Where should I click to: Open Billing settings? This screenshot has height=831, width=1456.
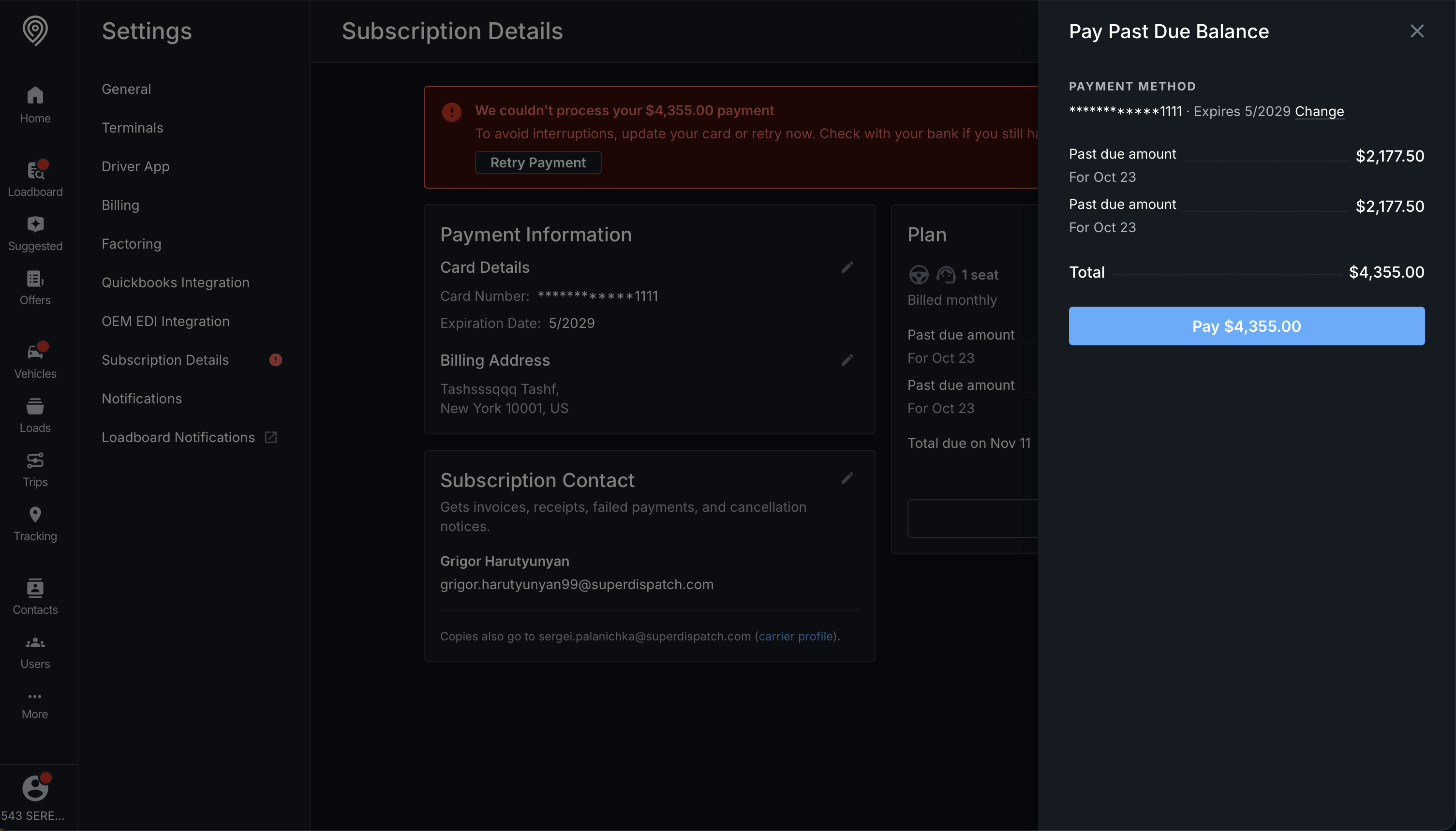point(120,206)
